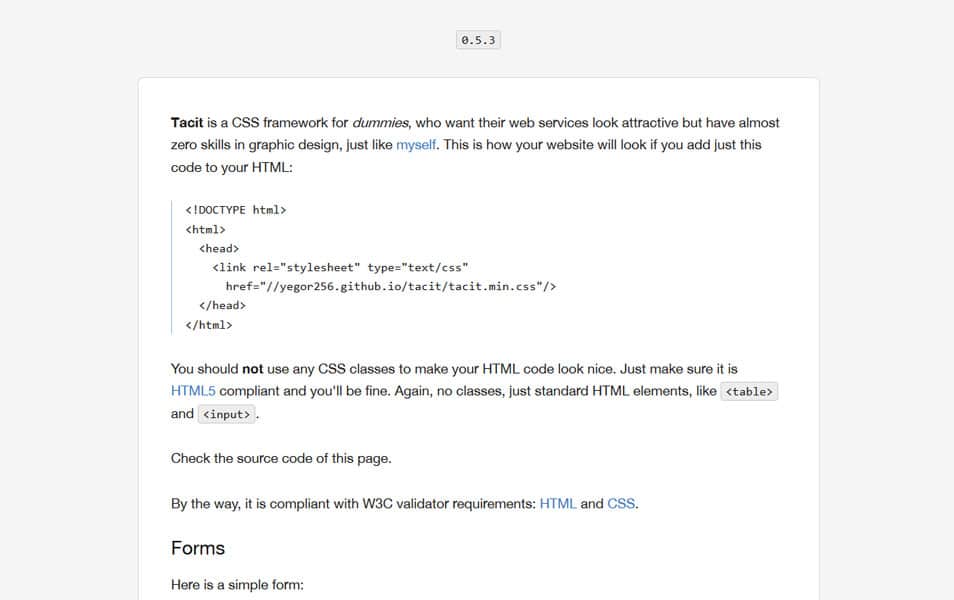The width and height of the screenshot is (954, 600).
Task: Click the sentence about checking the source code
Action: (280, 458)
